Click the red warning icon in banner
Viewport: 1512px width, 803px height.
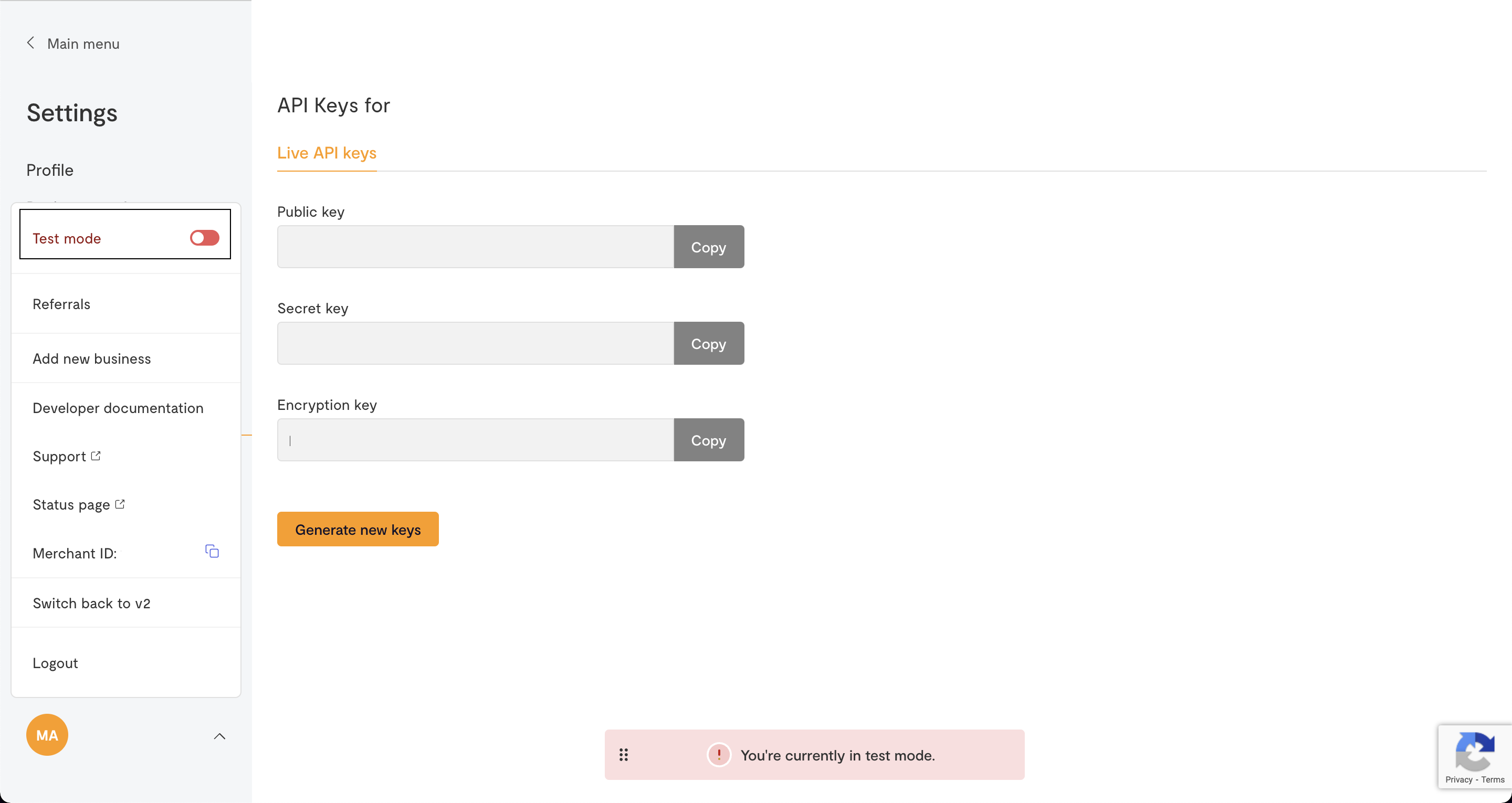click(x=718, y=755)
